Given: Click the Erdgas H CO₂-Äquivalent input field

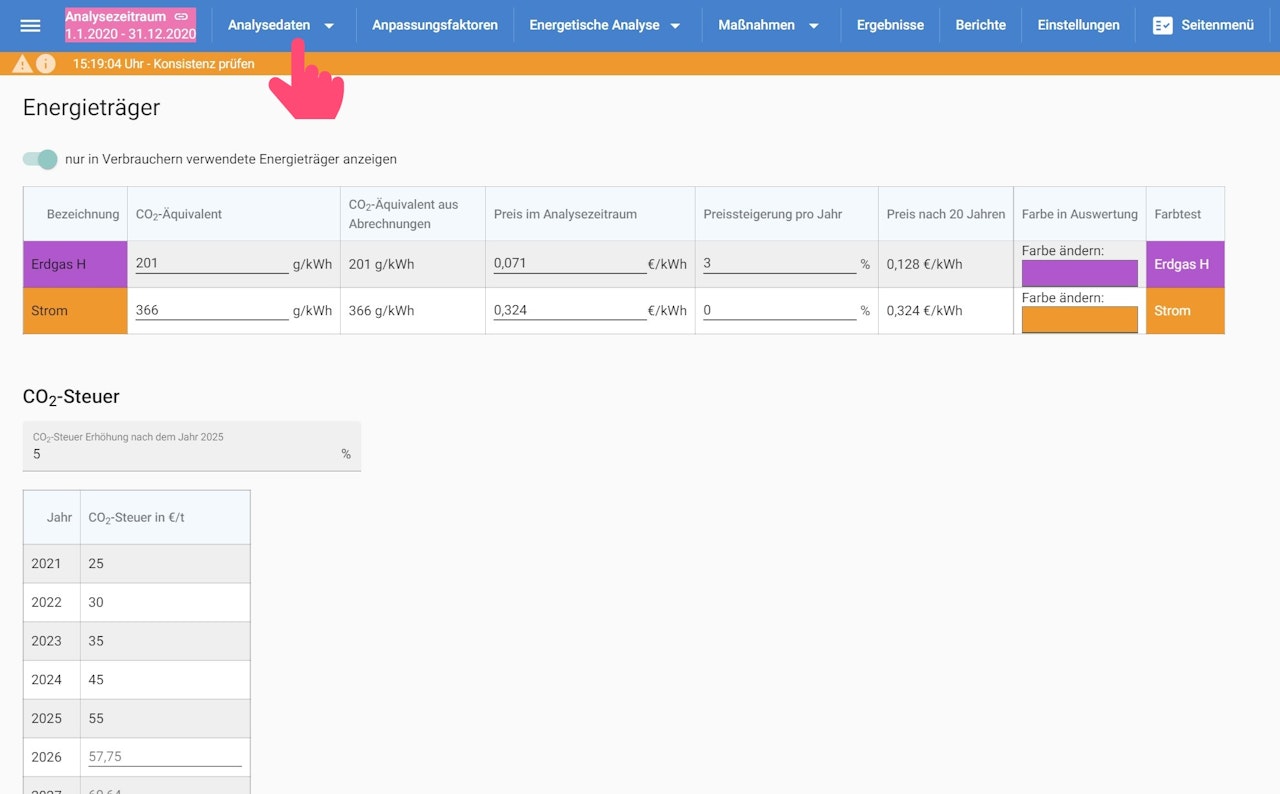Looking at the screenshot, I should [211, 264].
